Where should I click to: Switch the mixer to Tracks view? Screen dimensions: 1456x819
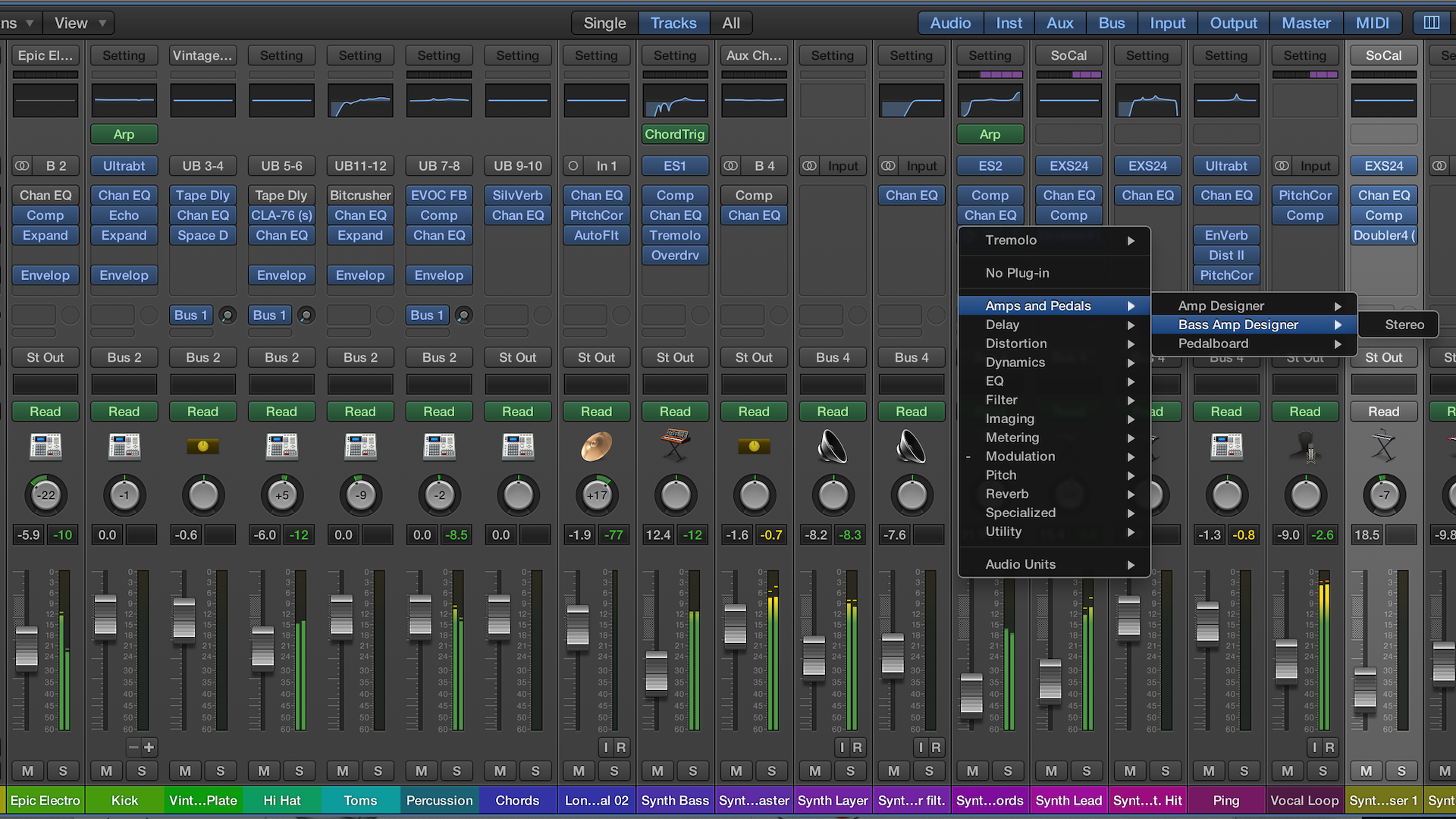pyautogui.click(x=673, y=23)
